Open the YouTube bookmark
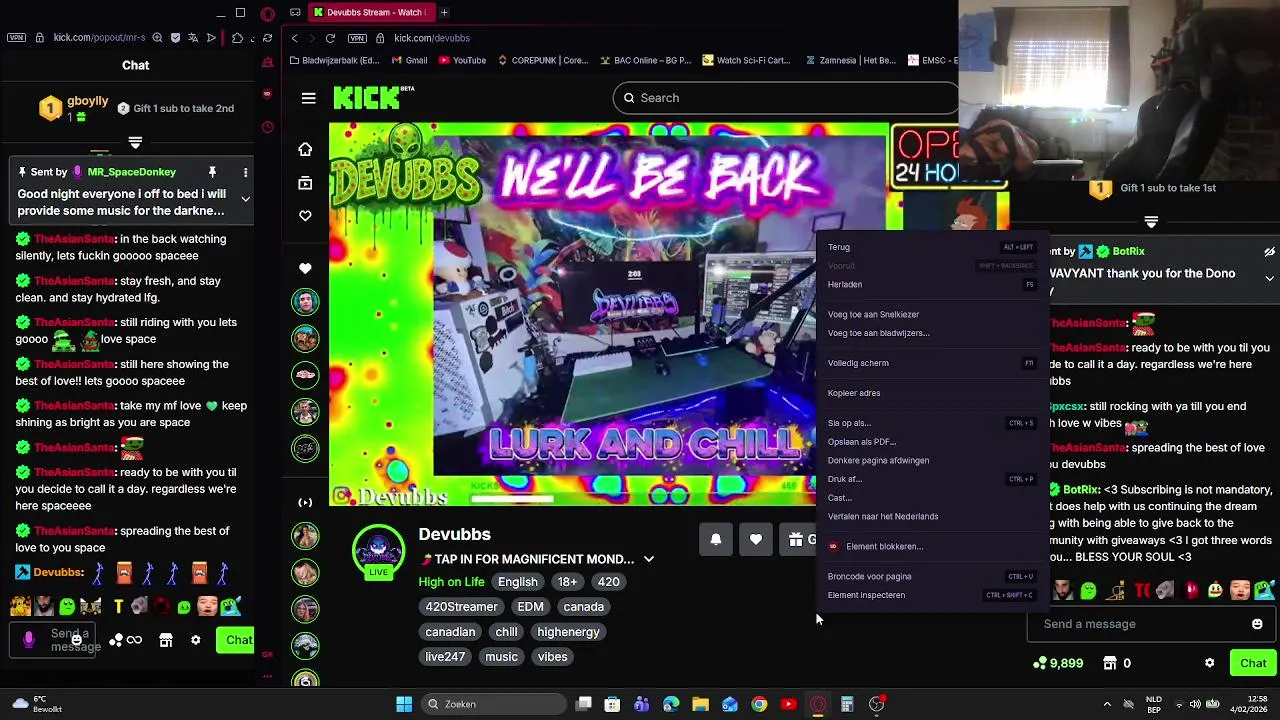This screenshot has width=1280, height=720. click(x=462, y=60)
